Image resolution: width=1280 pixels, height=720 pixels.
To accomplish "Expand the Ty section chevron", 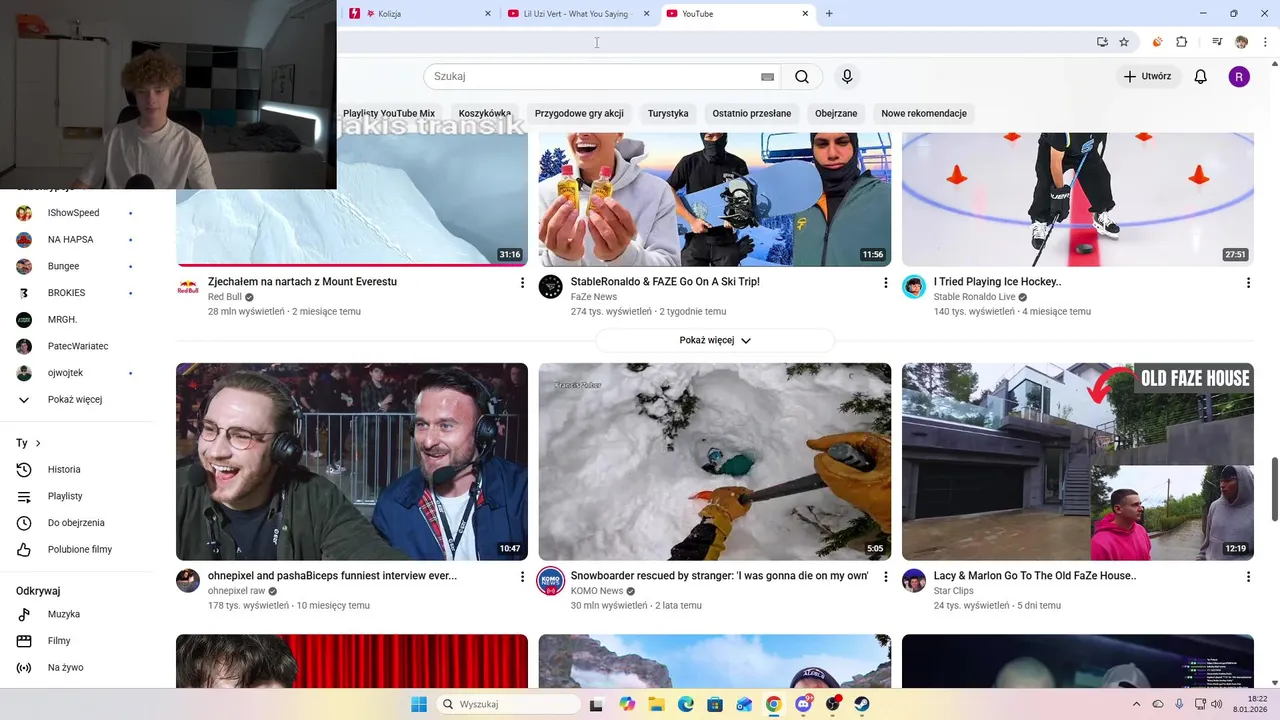I will (x=38, y=443).
